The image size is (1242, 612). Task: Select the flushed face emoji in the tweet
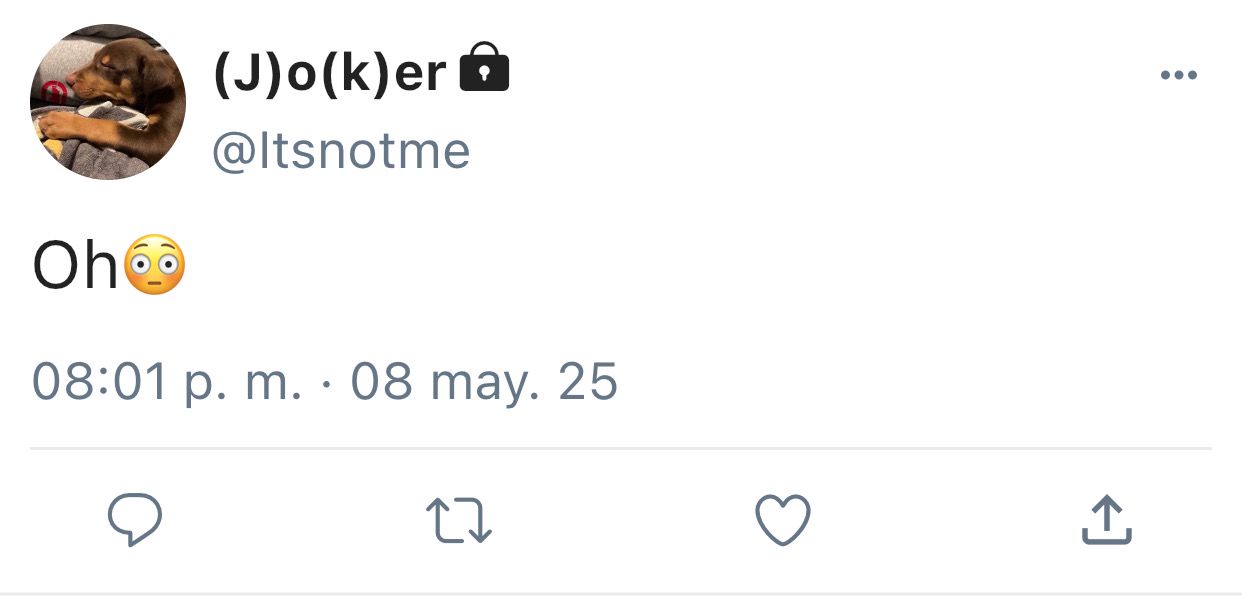(x=154, y=265)
